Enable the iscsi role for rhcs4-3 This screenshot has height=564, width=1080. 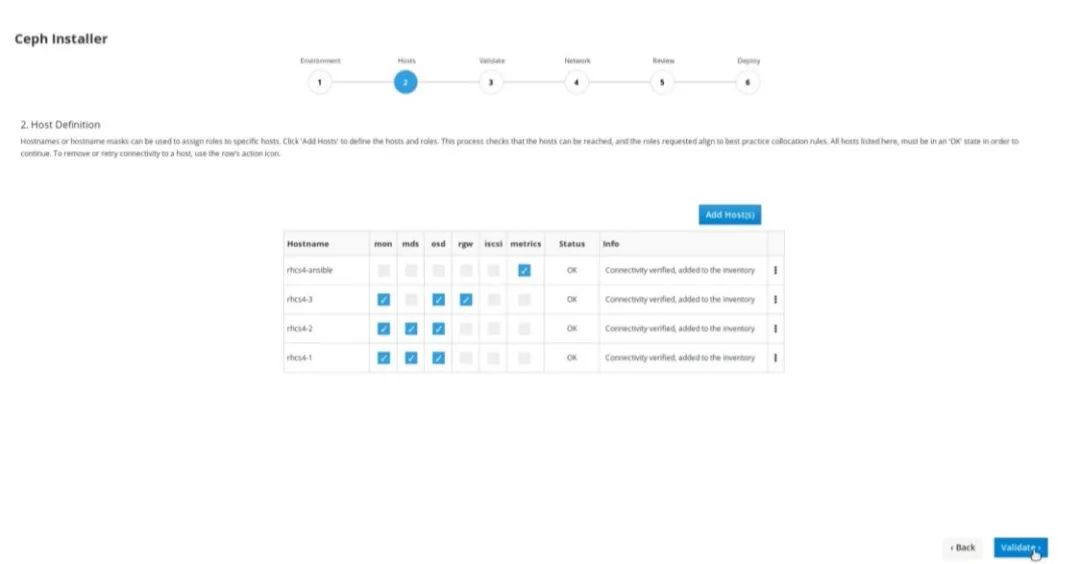(493, 300)
